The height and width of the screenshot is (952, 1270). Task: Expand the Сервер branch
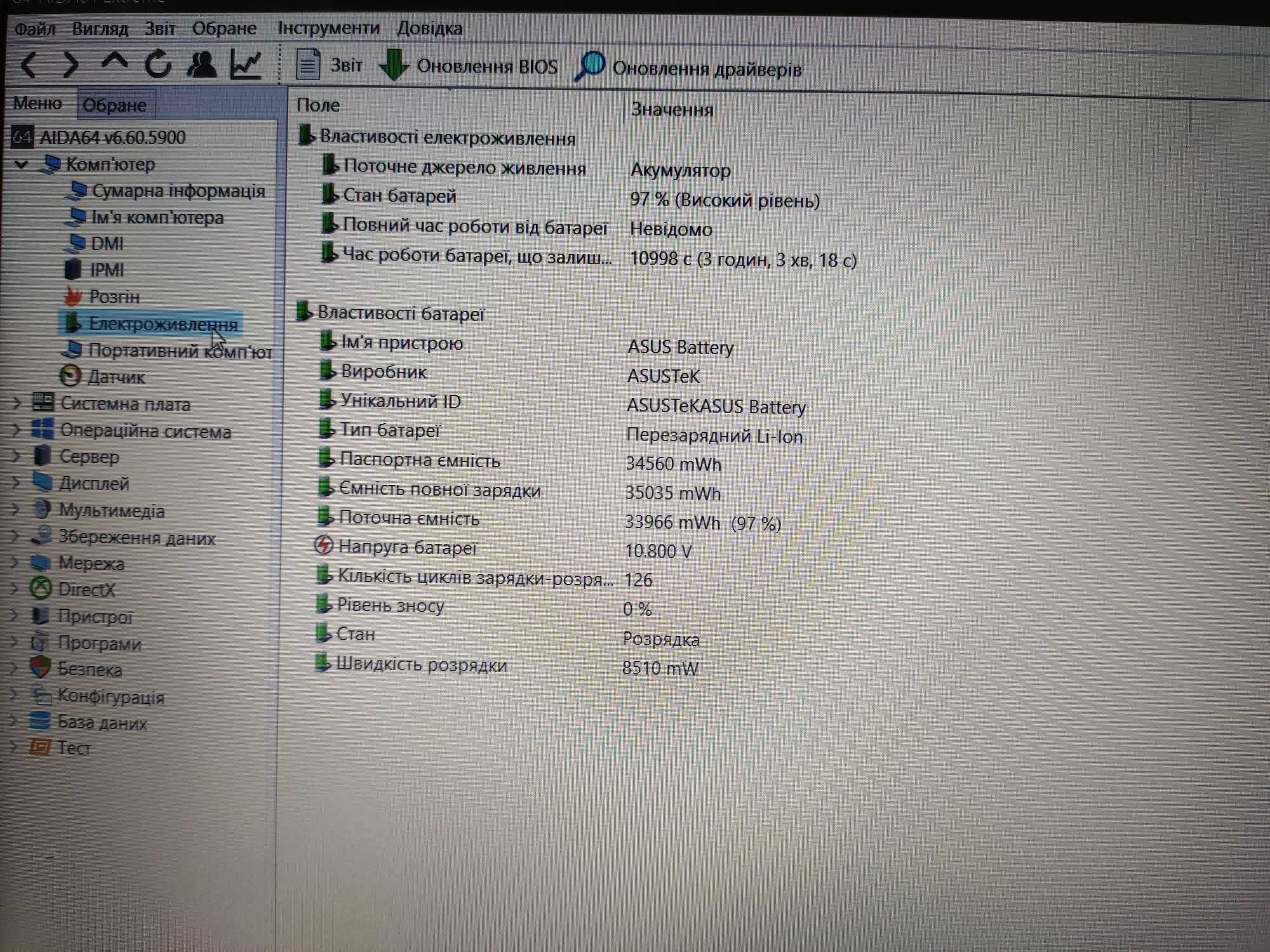16,456
